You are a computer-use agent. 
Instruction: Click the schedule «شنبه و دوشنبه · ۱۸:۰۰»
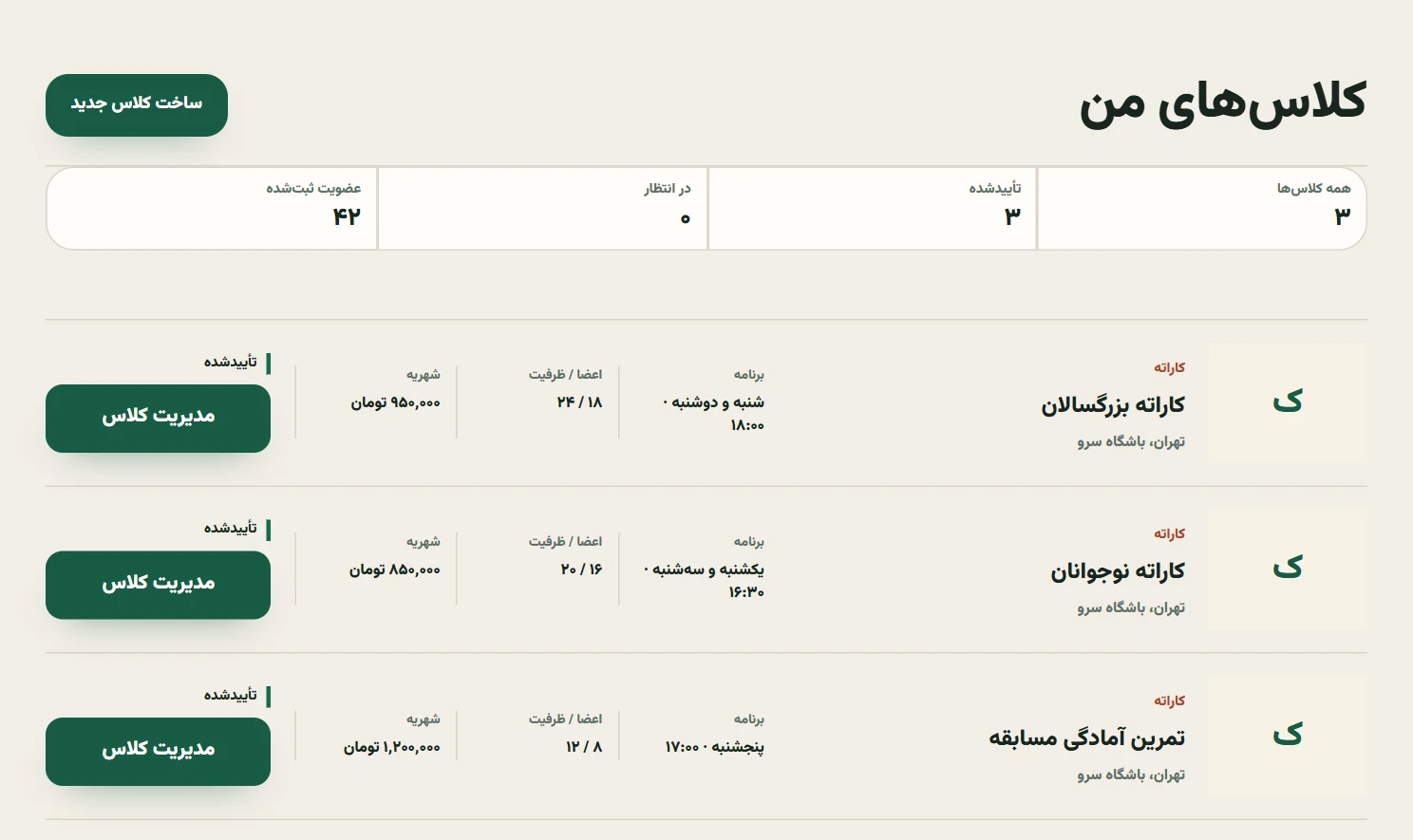(713, 414)
